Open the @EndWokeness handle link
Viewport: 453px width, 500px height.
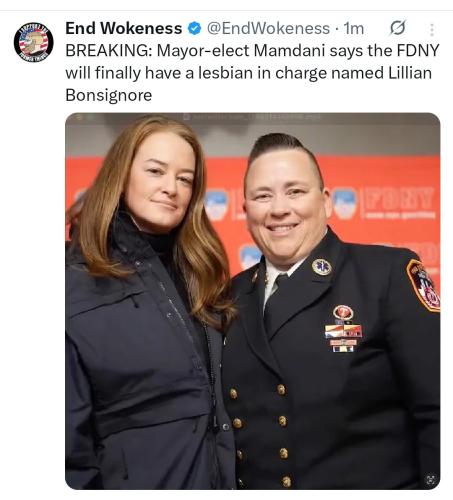tap(268, 28)
